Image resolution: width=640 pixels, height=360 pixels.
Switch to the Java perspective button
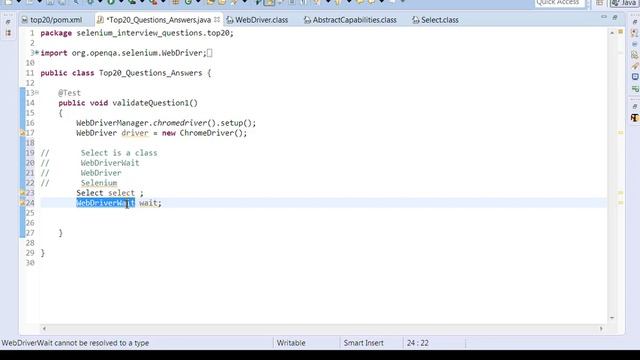[x=624, y=3]
